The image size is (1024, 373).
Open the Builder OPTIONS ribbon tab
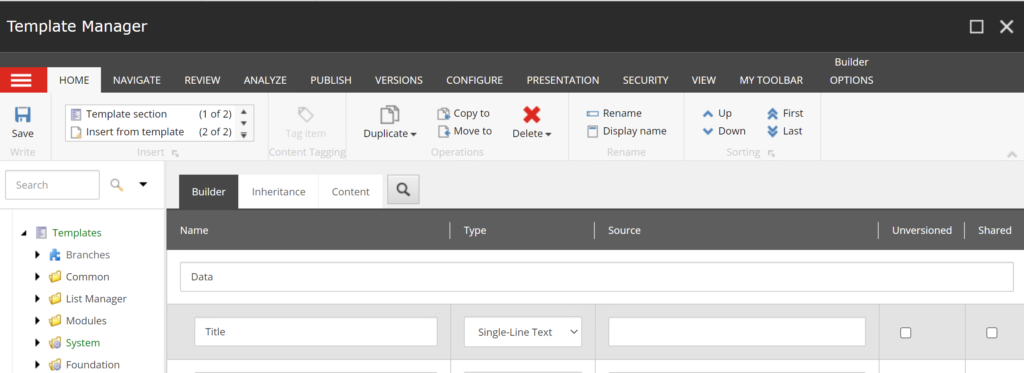852,80
